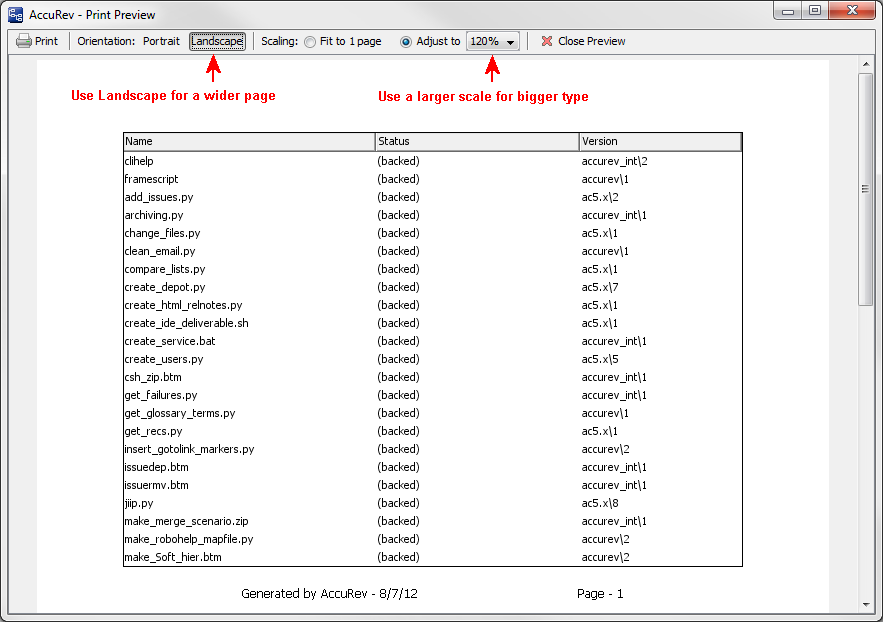The image size is (883, 622).
Task: Close the window with the red X button
Action: click(x=853, y=10)
